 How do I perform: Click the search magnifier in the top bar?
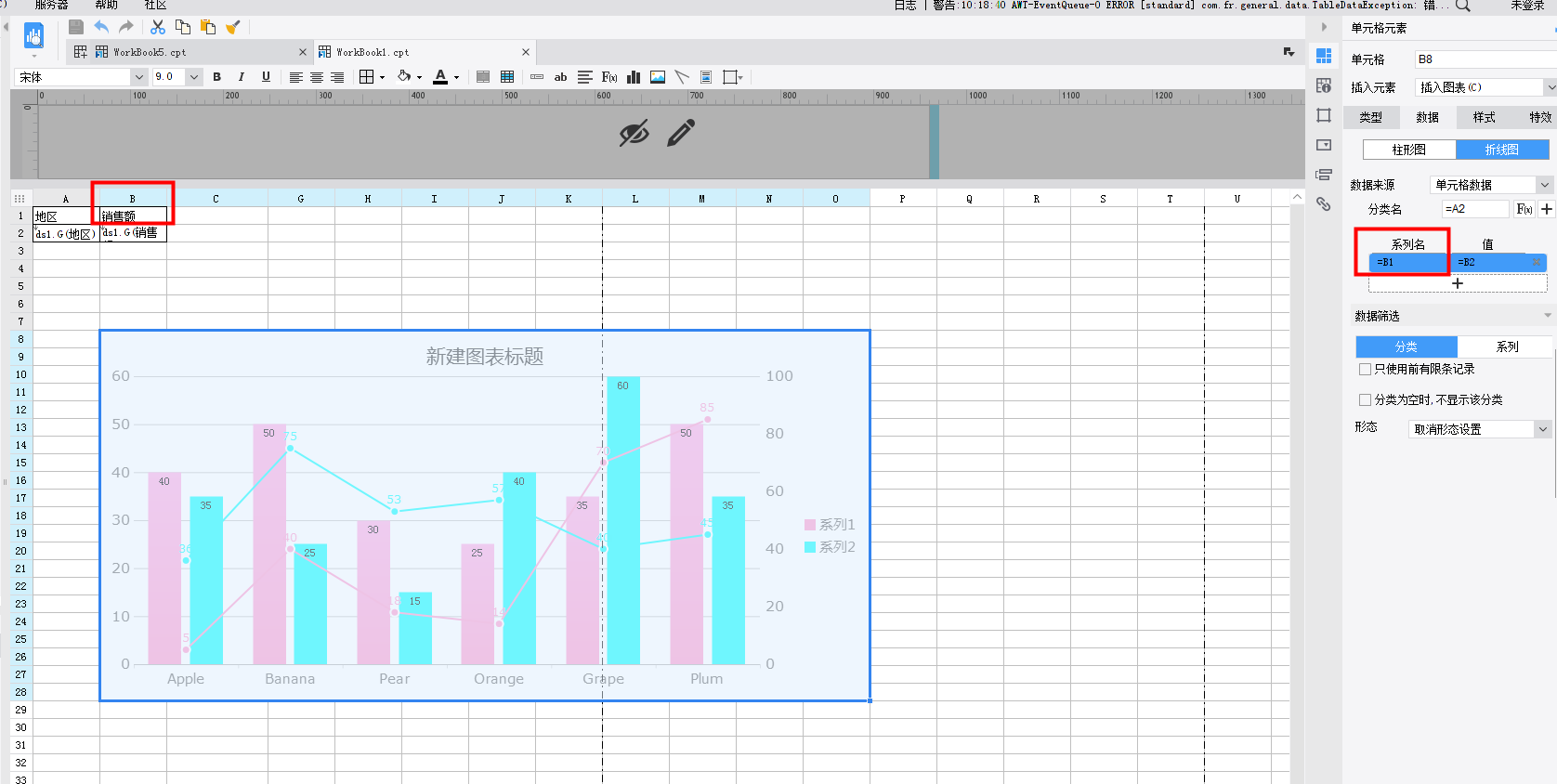tap(1462, 6)
